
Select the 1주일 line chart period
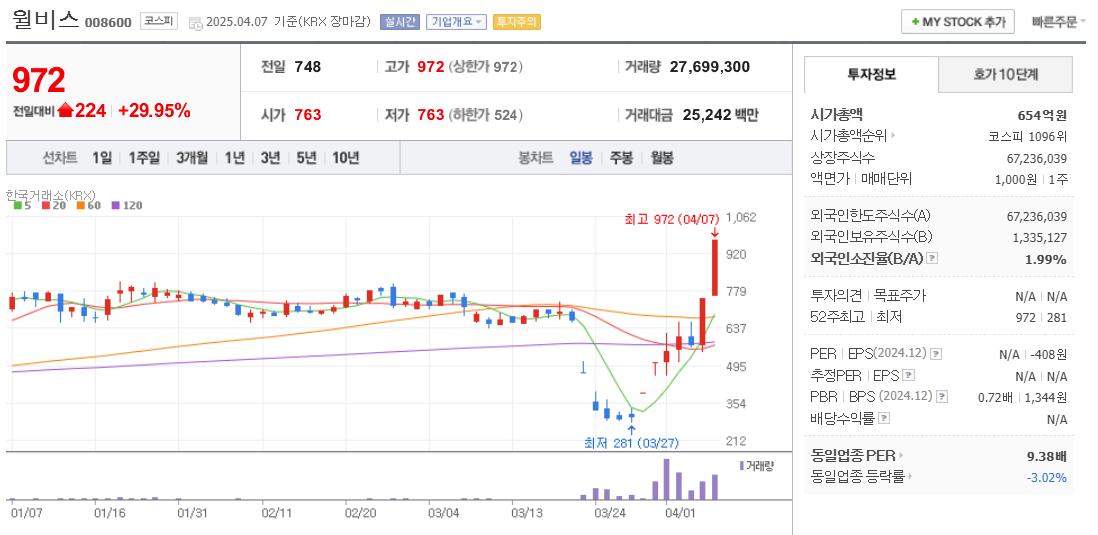pyautogui.click(x=144, y=158)
